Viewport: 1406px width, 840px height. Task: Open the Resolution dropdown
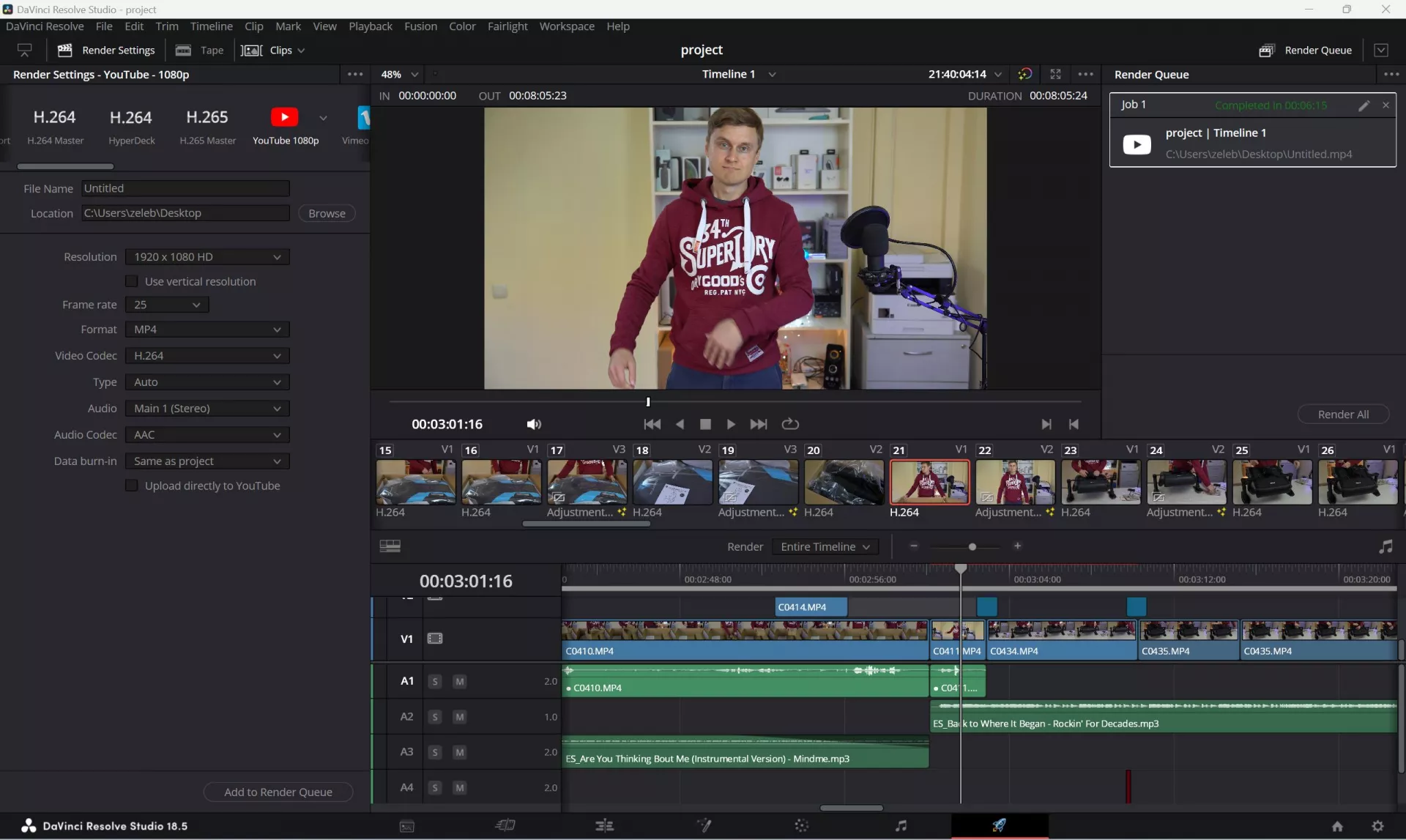click(x=207, y=257)
